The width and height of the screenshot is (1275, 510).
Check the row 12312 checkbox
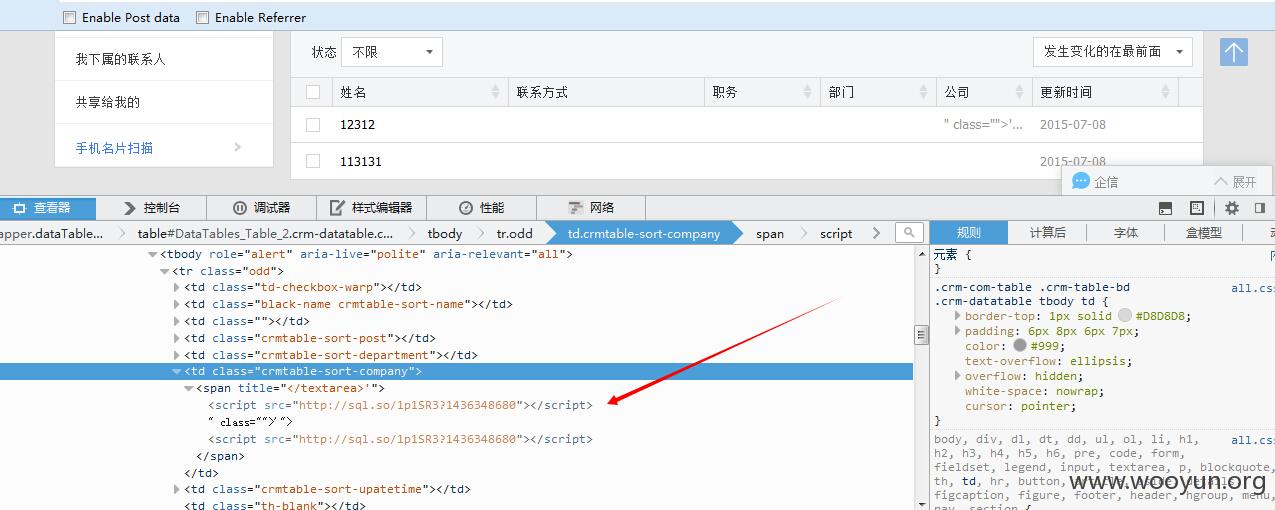click(x=313, y=125)
